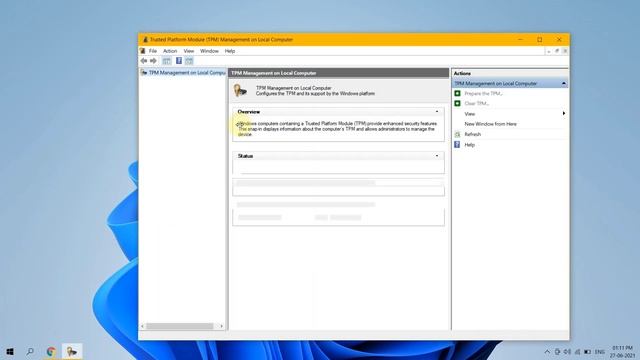Click 'Configures the TPM and its support' text
Viewport: 640px width, 360px height.
[315, 93]
